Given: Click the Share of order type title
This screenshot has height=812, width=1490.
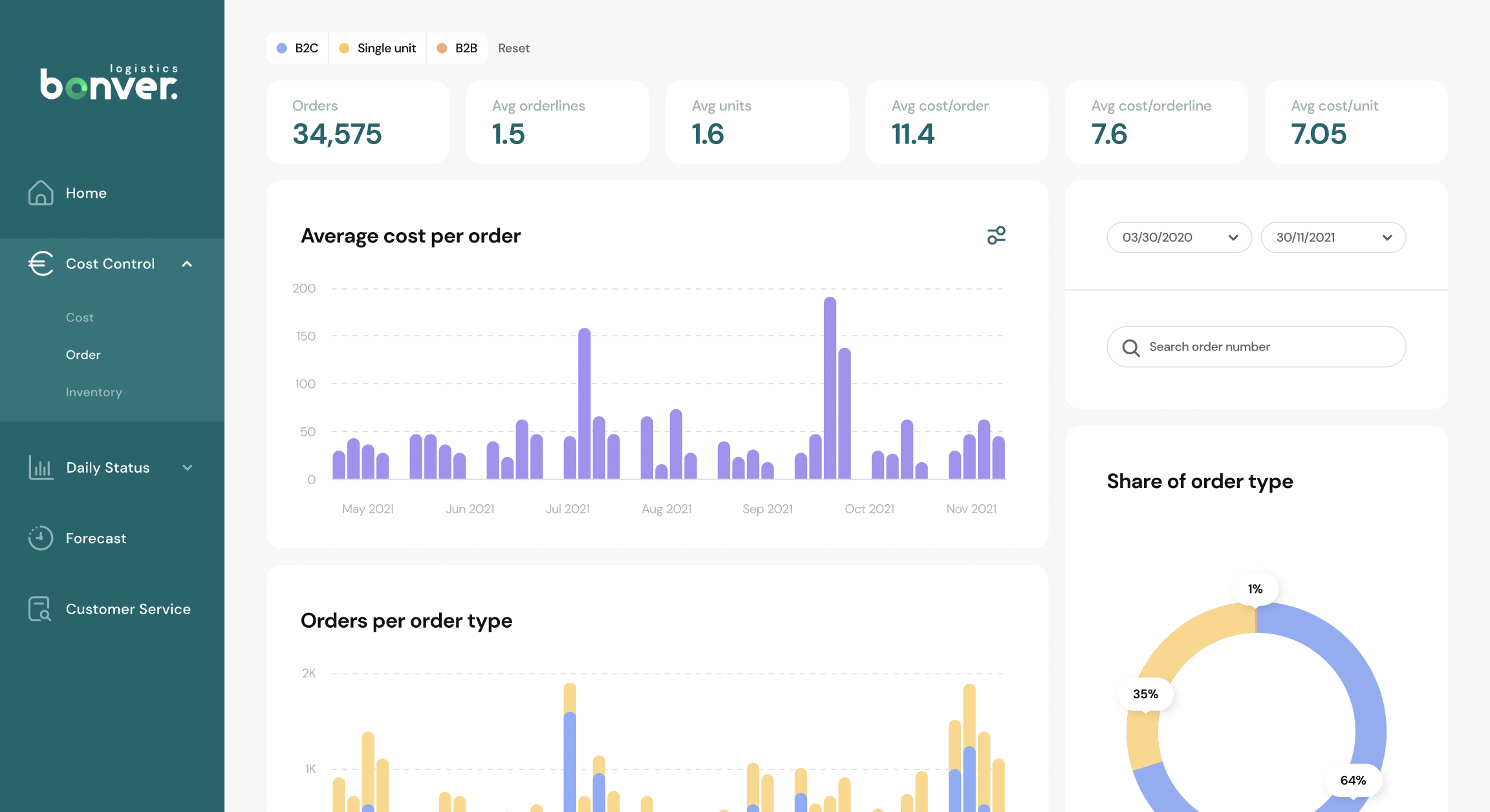Looking at the screenshot, I should [1200, 481].
